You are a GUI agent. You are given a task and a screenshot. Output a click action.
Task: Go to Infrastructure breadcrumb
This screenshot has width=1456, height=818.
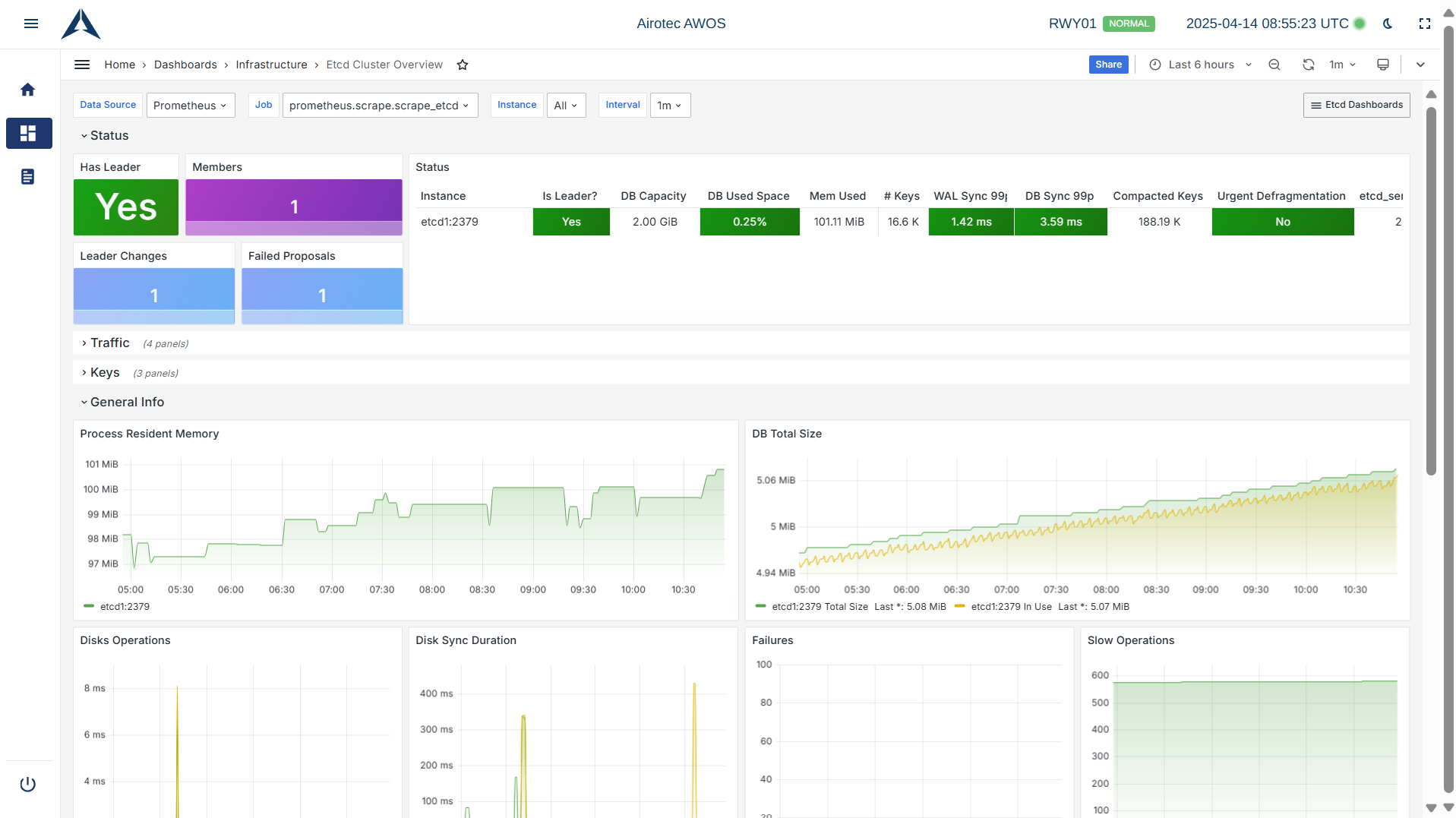(271, 65)
